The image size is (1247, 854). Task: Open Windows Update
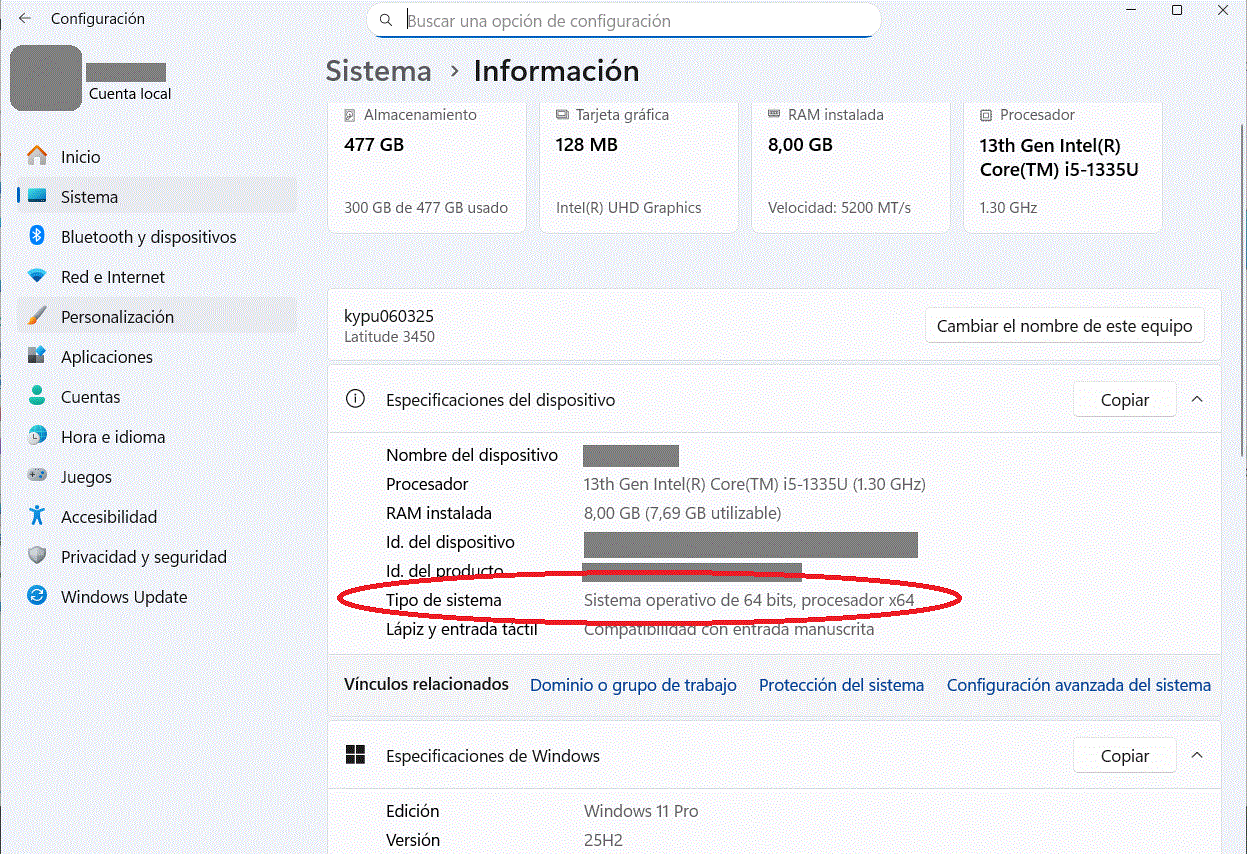tap(124, 597)
